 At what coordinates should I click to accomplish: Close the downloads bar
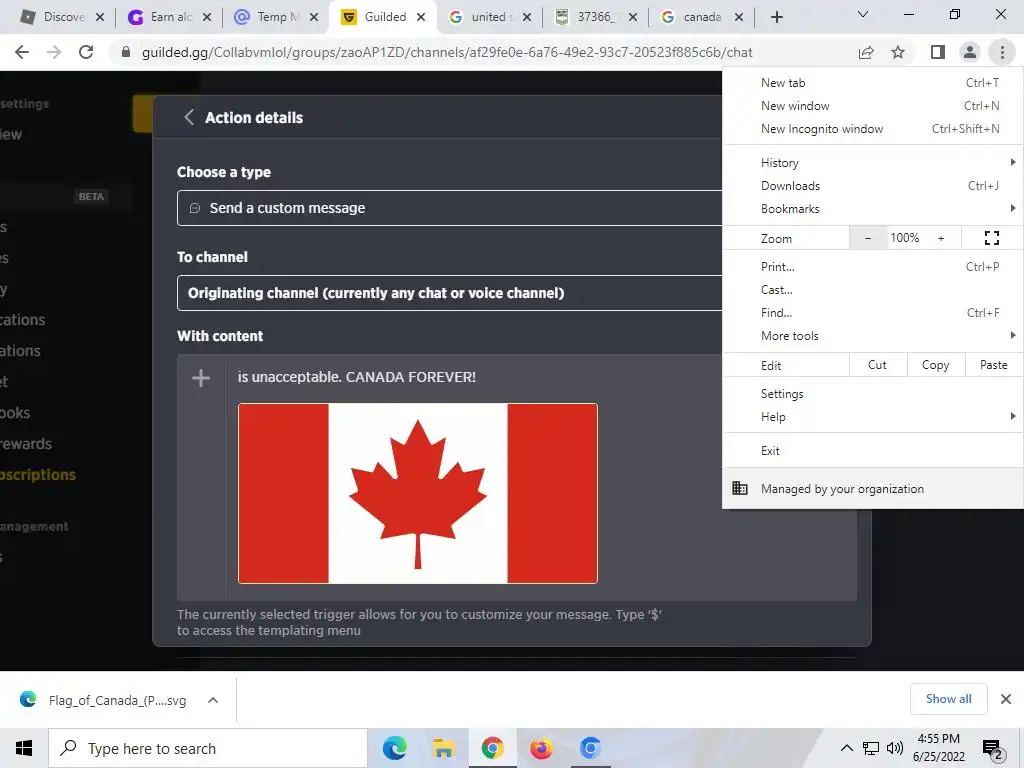tap(1006, 699)
